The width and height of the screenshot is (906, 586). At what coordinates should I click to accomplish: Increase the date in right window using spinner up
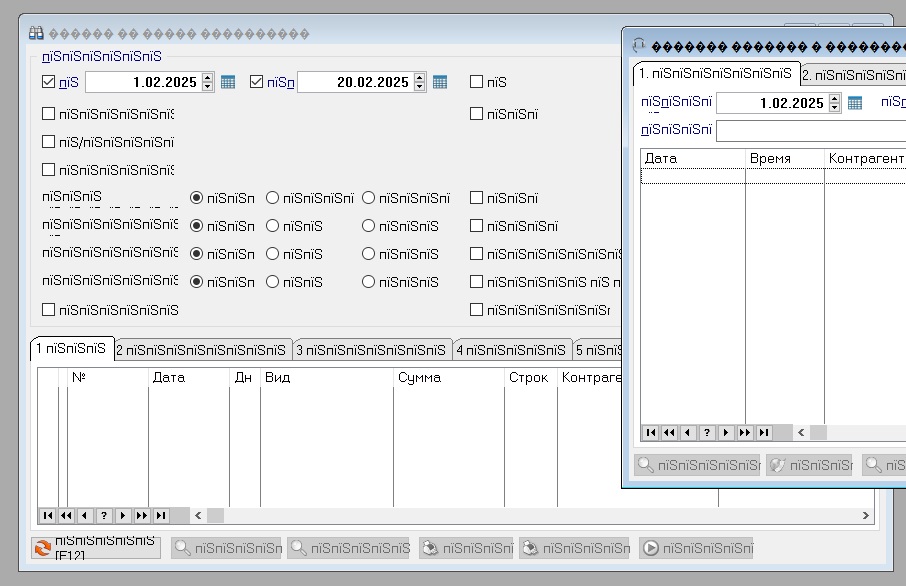(x=835, y=98)
